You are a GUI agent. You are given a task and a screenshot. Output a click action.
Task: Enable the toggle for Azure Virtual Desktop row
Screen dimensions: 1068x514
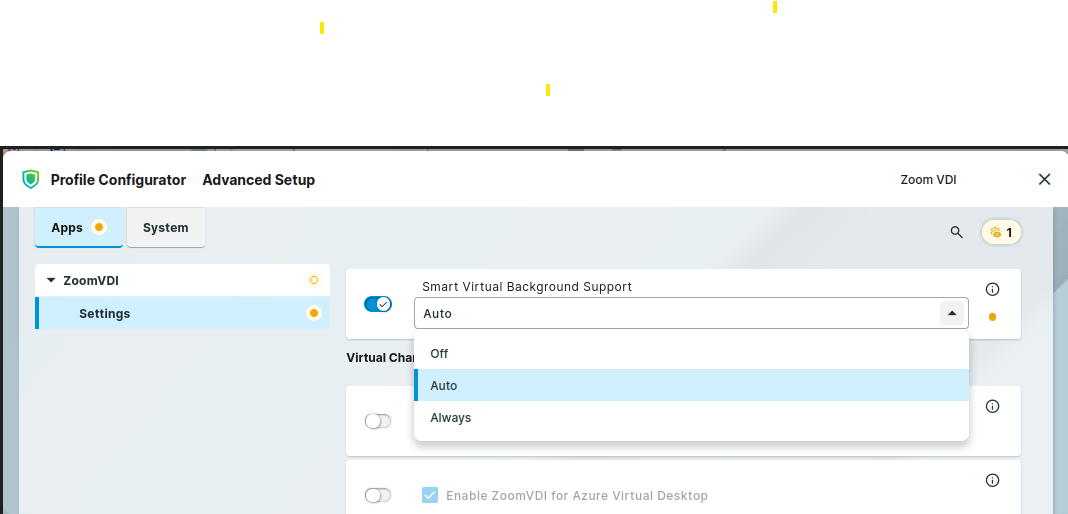[x=378, y=495]
